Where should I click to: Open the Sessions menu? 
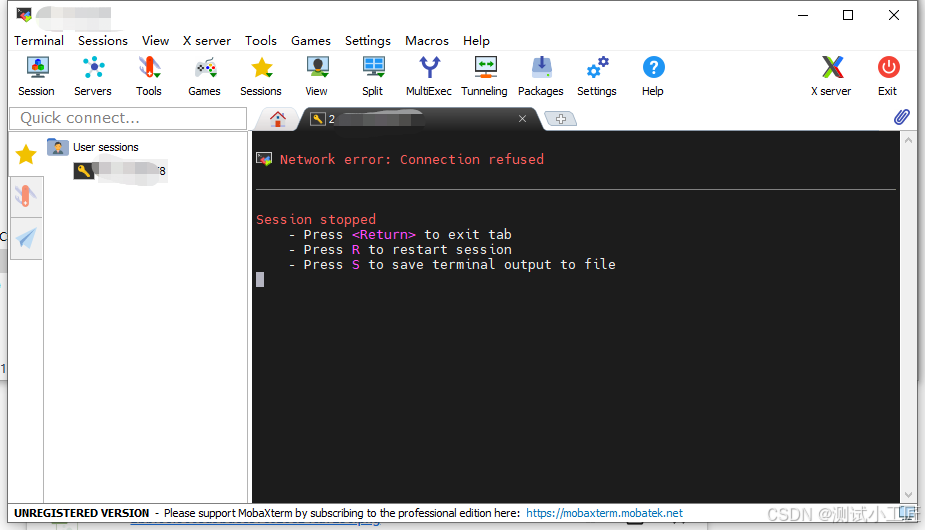(x=103, y=41)
